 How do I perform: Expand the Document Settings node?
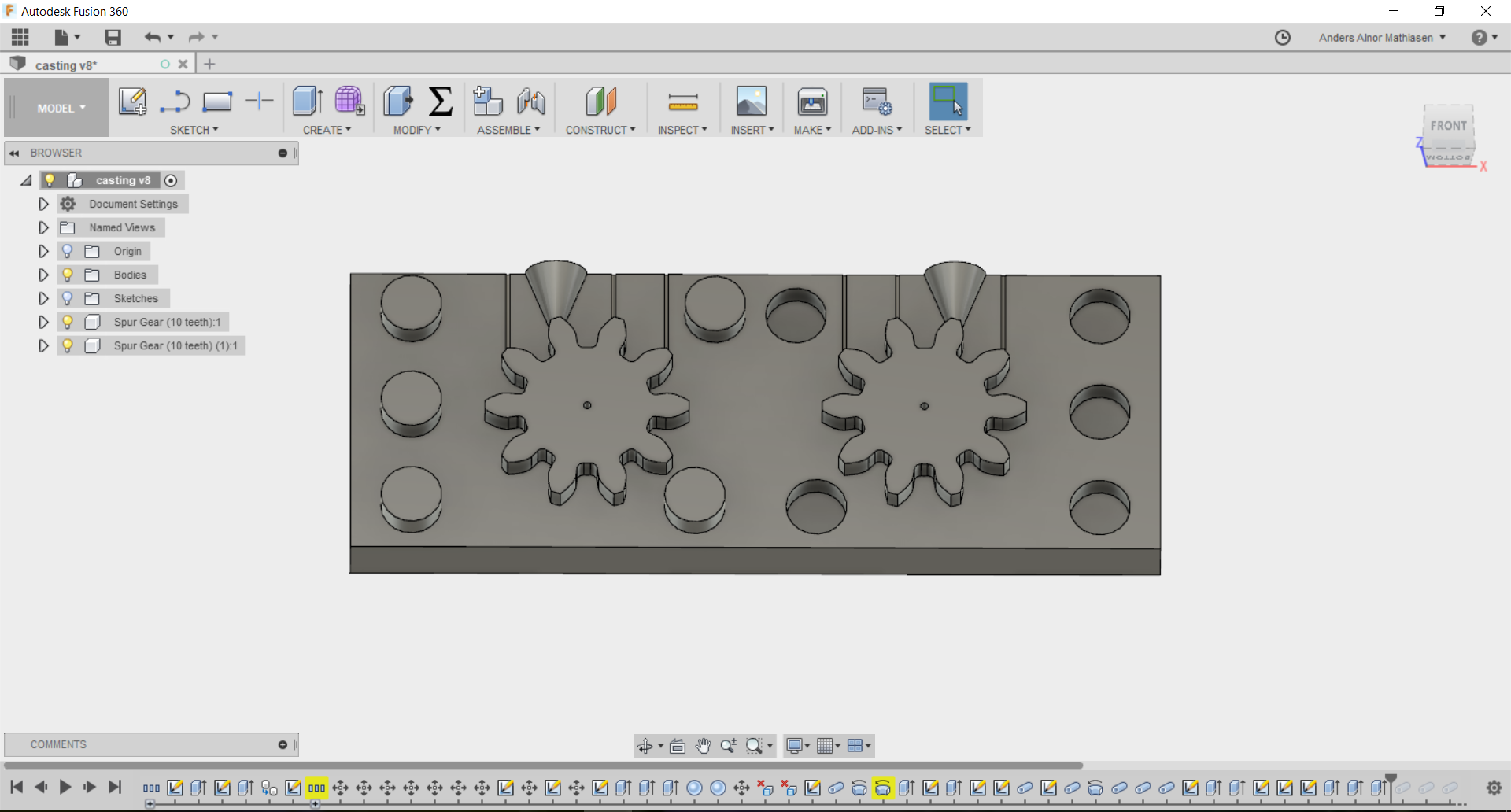click(43, 204)
